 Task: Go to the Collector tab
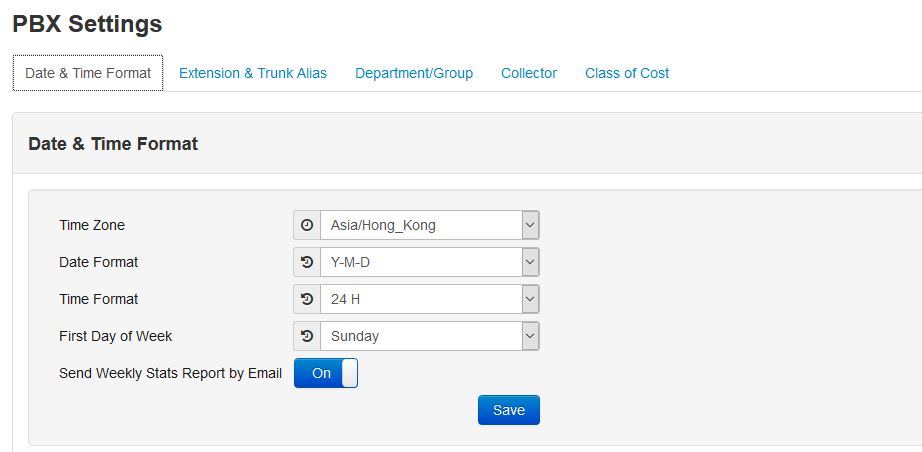coord(529,73)
